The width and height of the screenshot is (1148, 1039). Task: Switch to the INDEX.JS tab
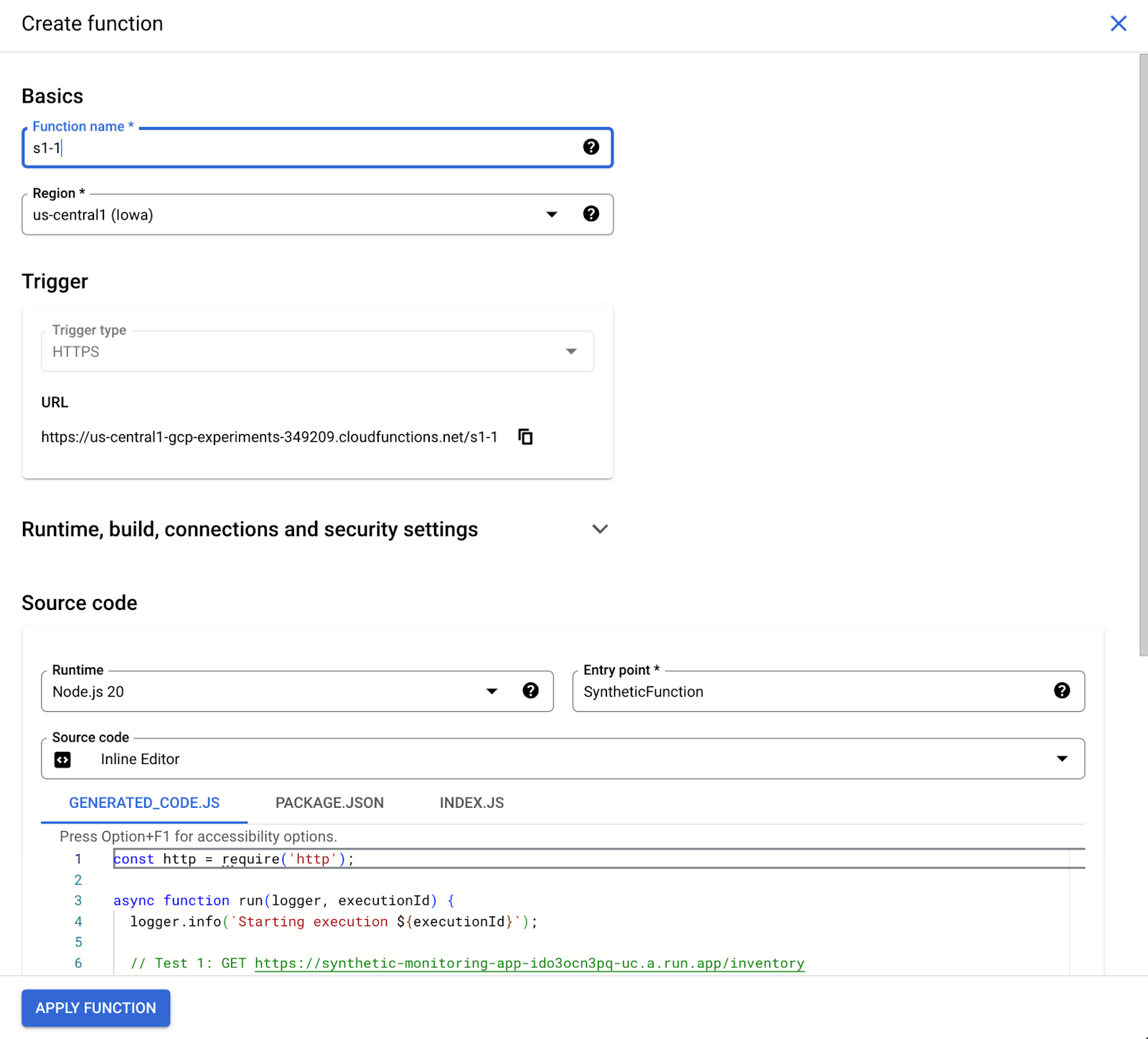click(x=471, y=803)
